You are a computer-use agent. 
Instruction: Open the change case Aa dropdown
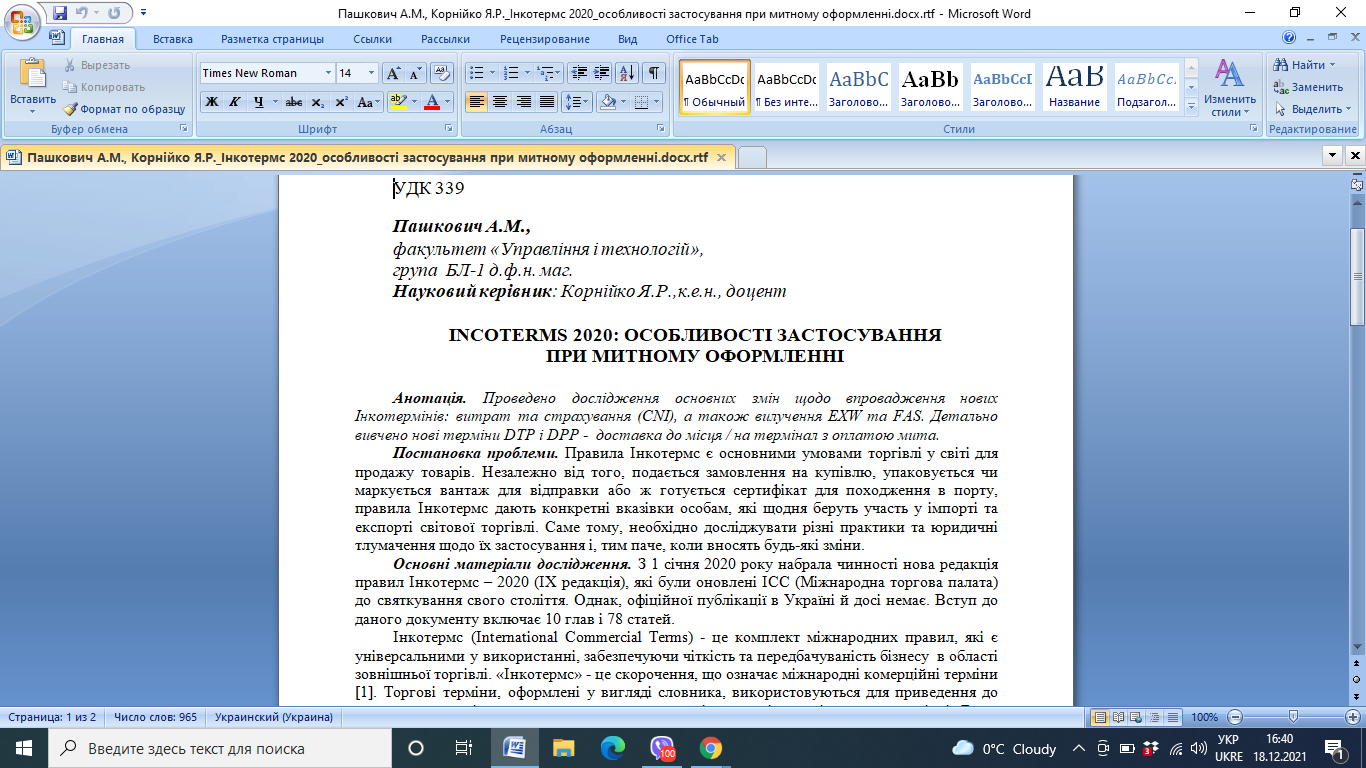click(367, 102)
